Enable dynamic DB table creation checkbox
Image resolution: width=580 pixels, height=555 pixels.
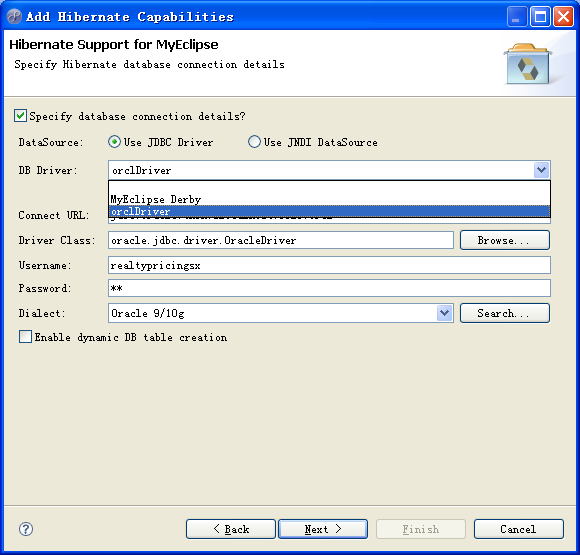tap(26, 337)
